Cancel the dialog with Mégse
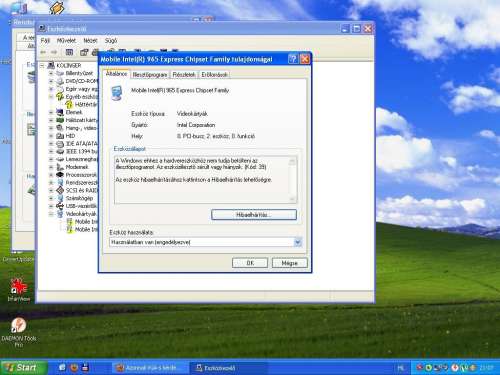The height and width of the screenshot is (375, 500). coord(289,263)
